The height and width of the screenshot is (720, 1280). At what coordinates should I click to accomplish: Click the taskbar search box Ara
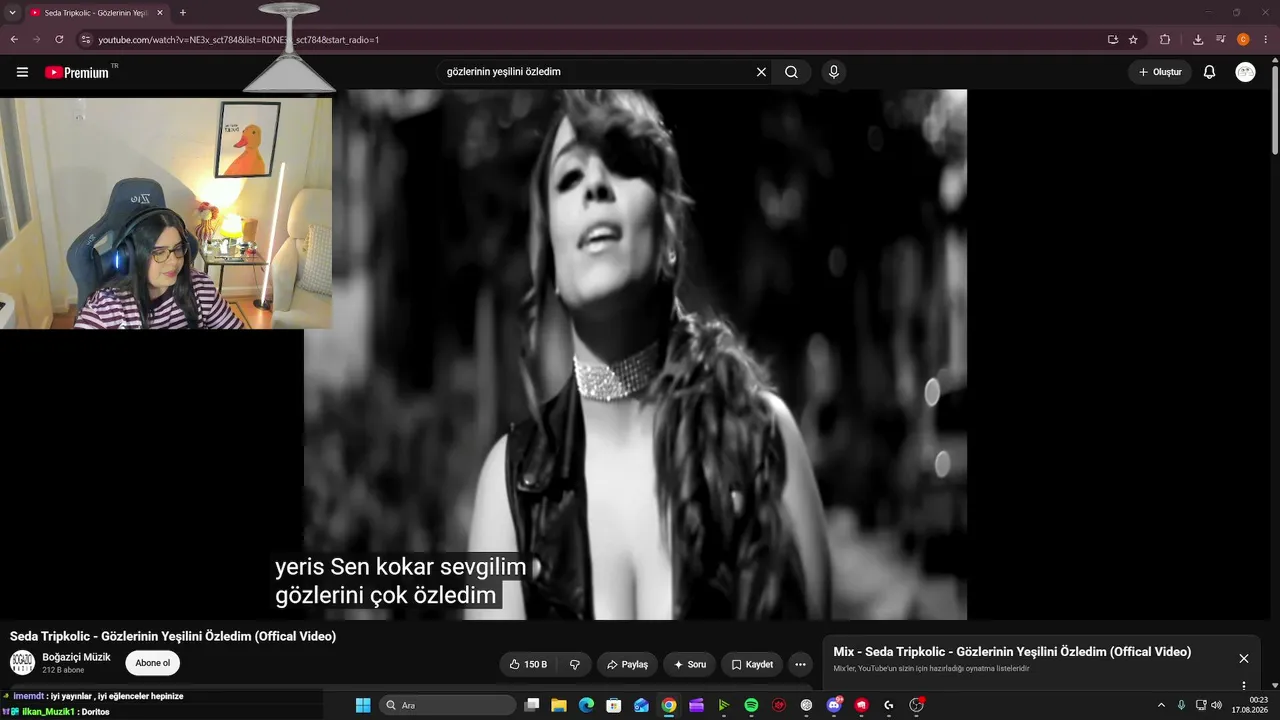pyautogui.click(x=448, y=705)
